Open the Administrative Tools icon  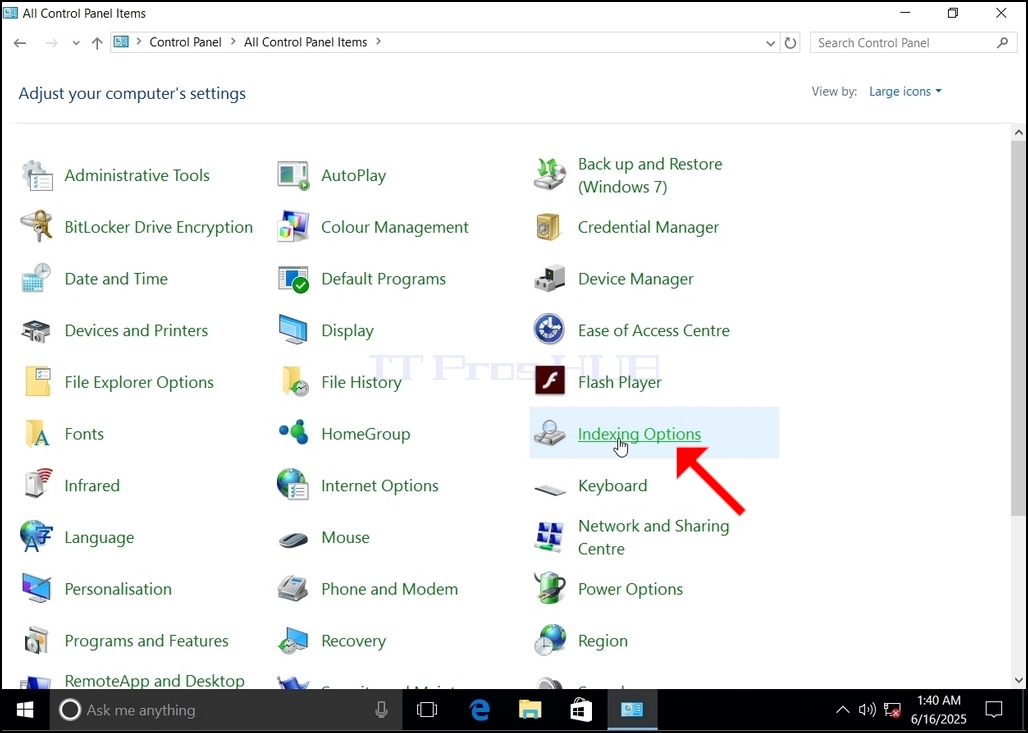point(37,176)
